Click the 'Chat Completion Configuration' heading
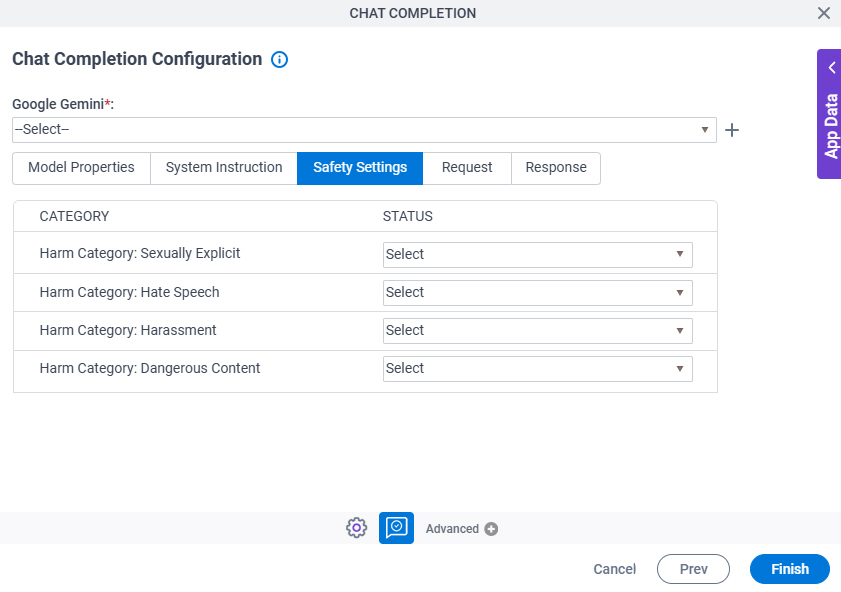Viewport: 841px width, 592px height. [x=137, y=59]
